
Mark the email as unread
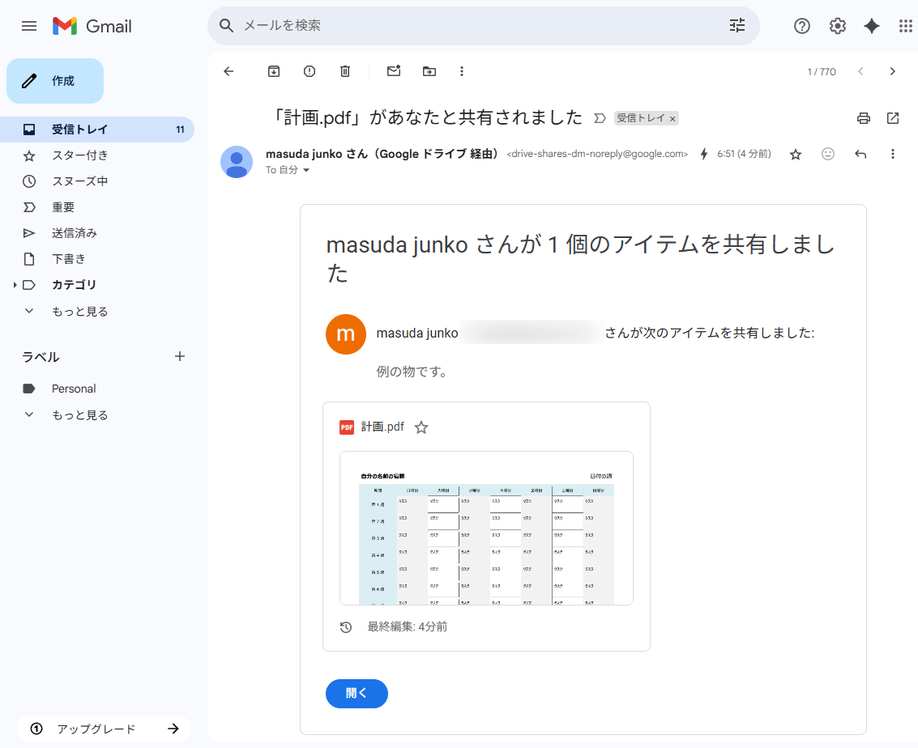(x=393, y=71)
